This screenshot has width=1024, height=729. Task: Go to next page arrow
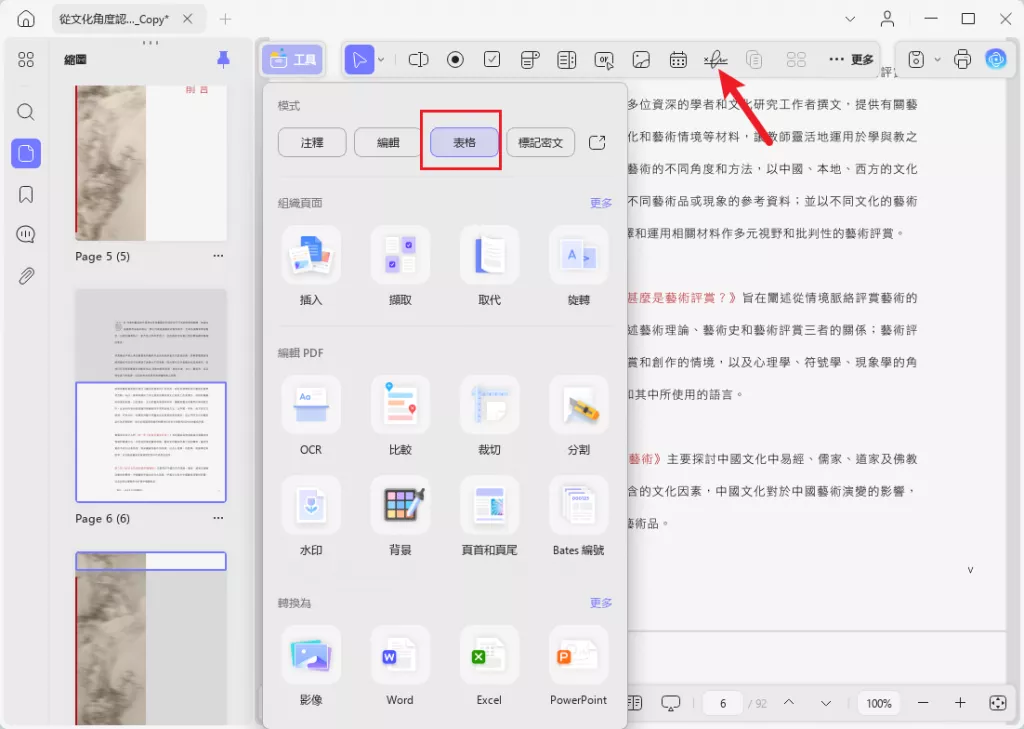[x=826, y=703]
